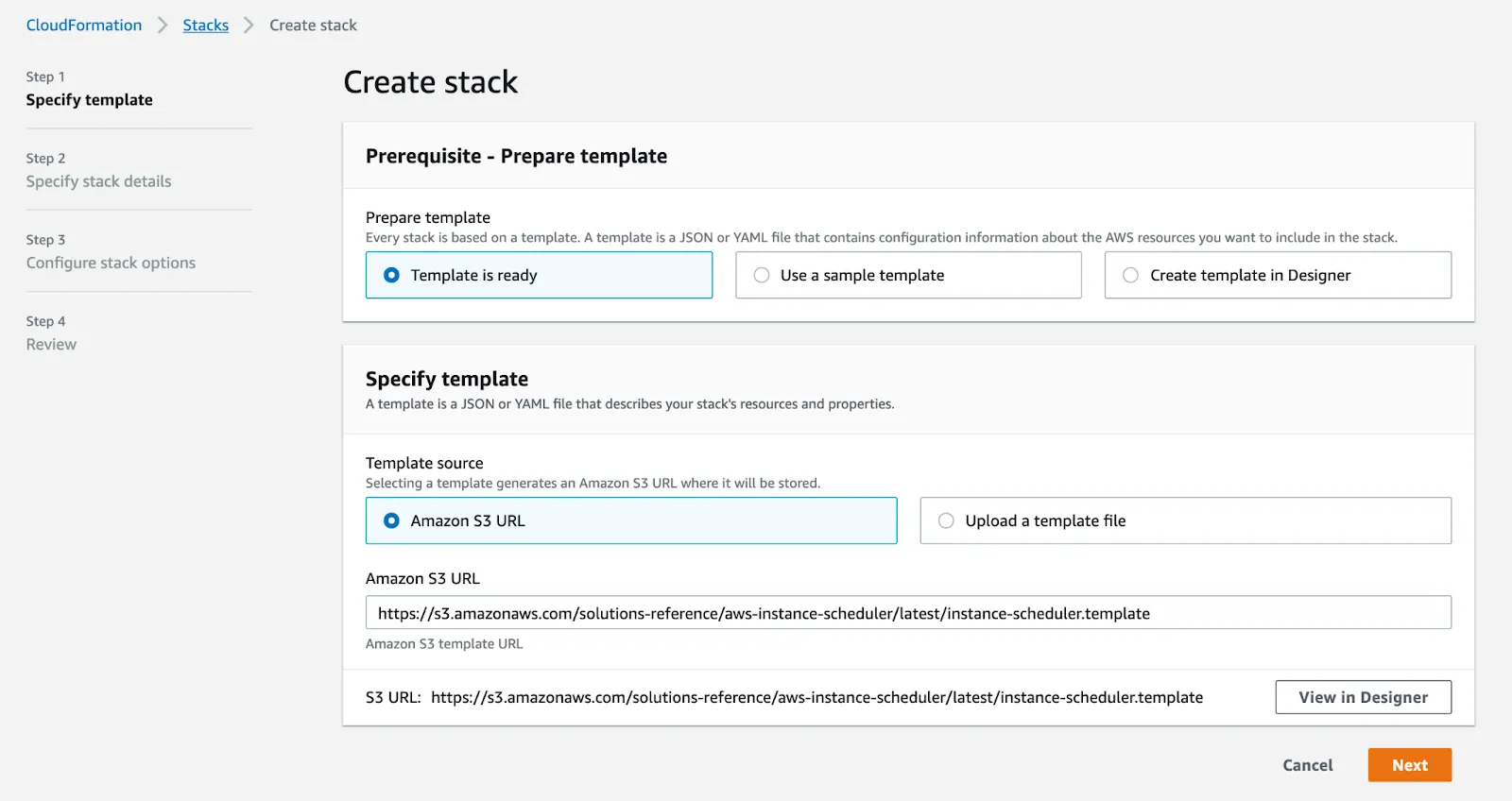This screenshot has height=801, width=1512.
Task: Click the 'Specify template' section heading
Action: point(447,379)
